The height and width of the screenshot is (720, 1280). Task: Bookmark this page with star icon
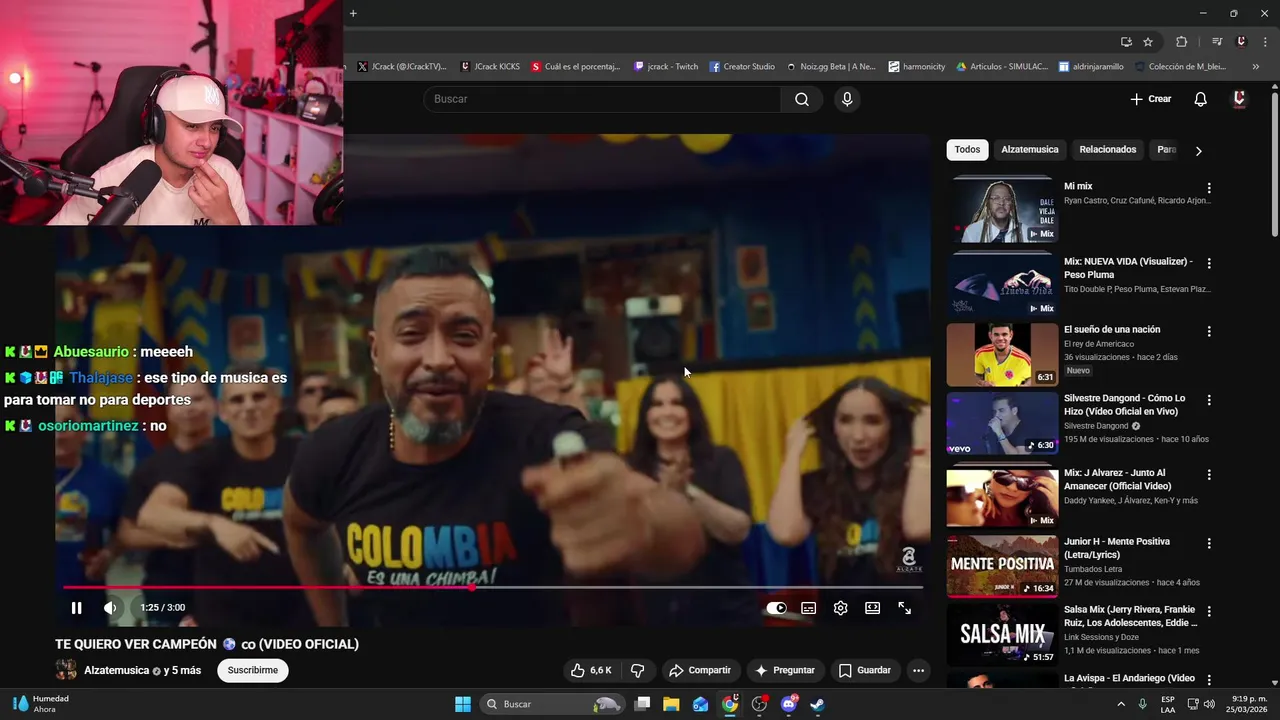coord(1148,42)
